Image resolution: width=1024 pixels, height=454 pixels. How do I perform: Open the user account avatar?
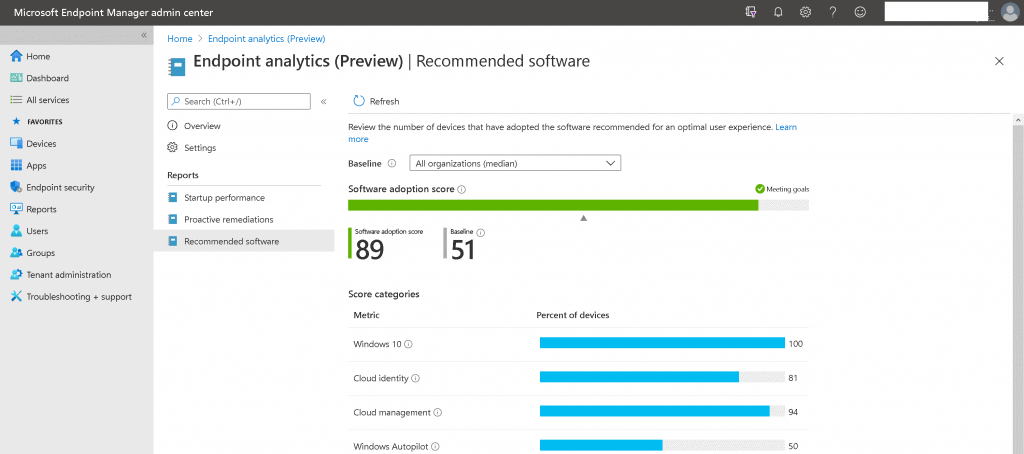coord(1010,12)
